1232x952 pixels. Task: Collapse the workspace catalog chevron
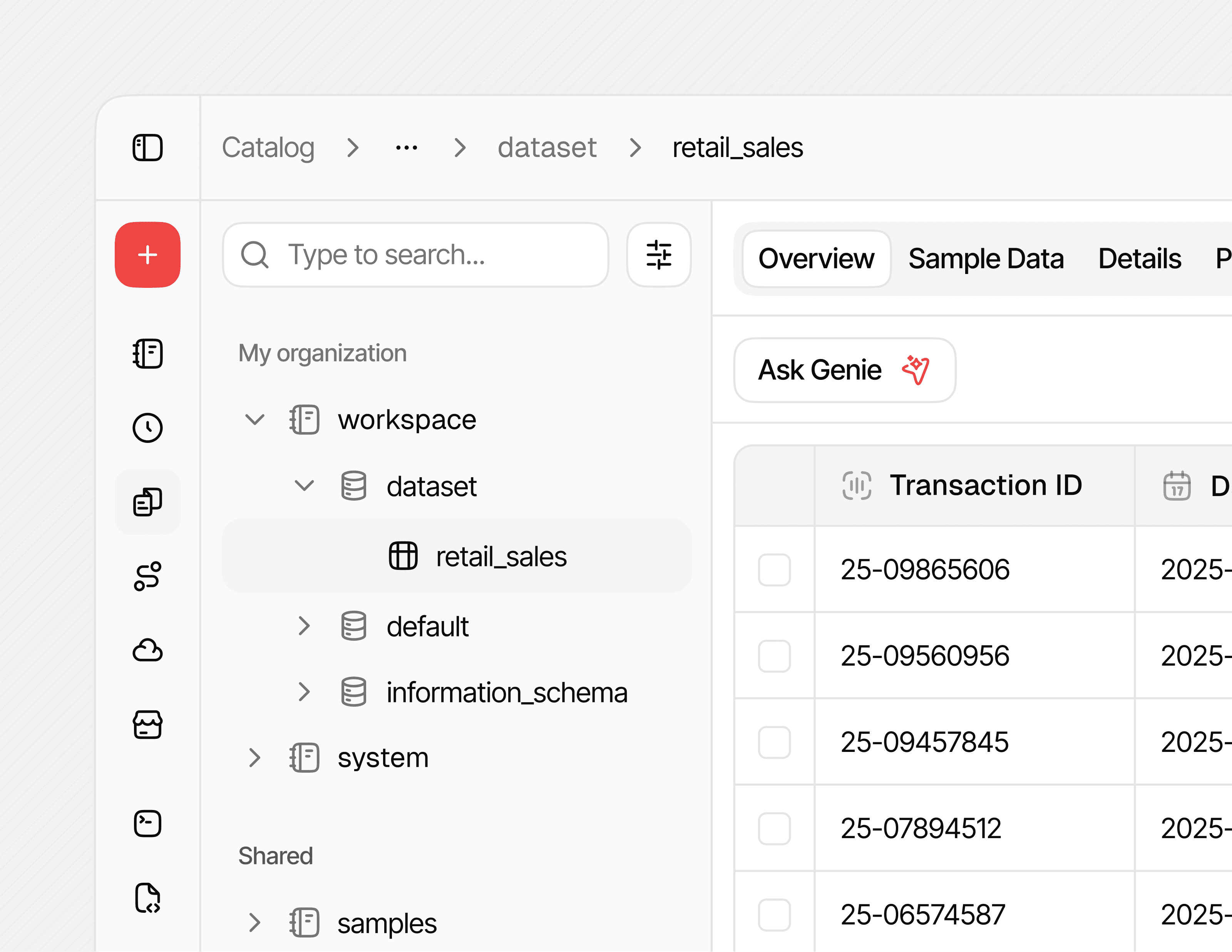[255, 419]
